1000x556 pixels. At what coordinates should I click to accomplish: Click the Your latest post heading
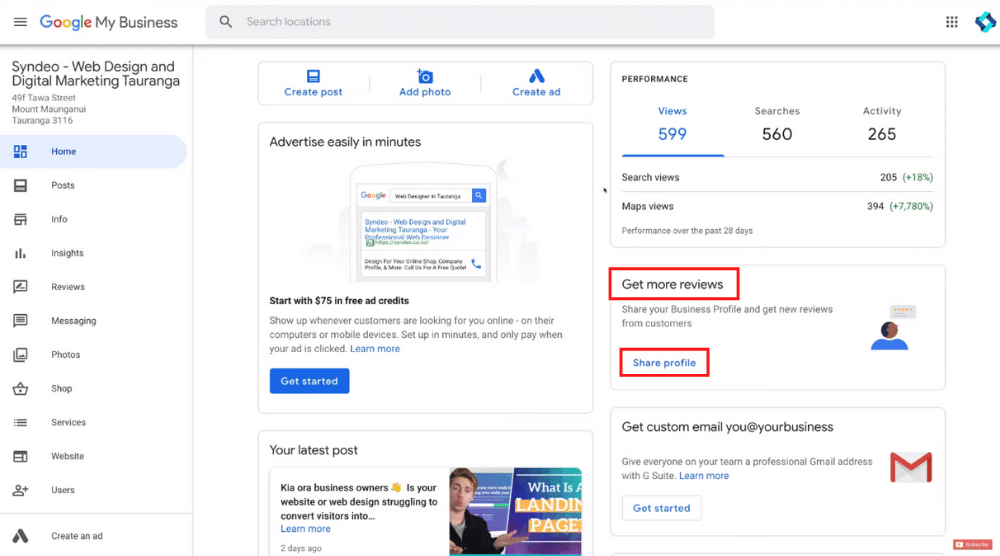[x=313, y=450]
